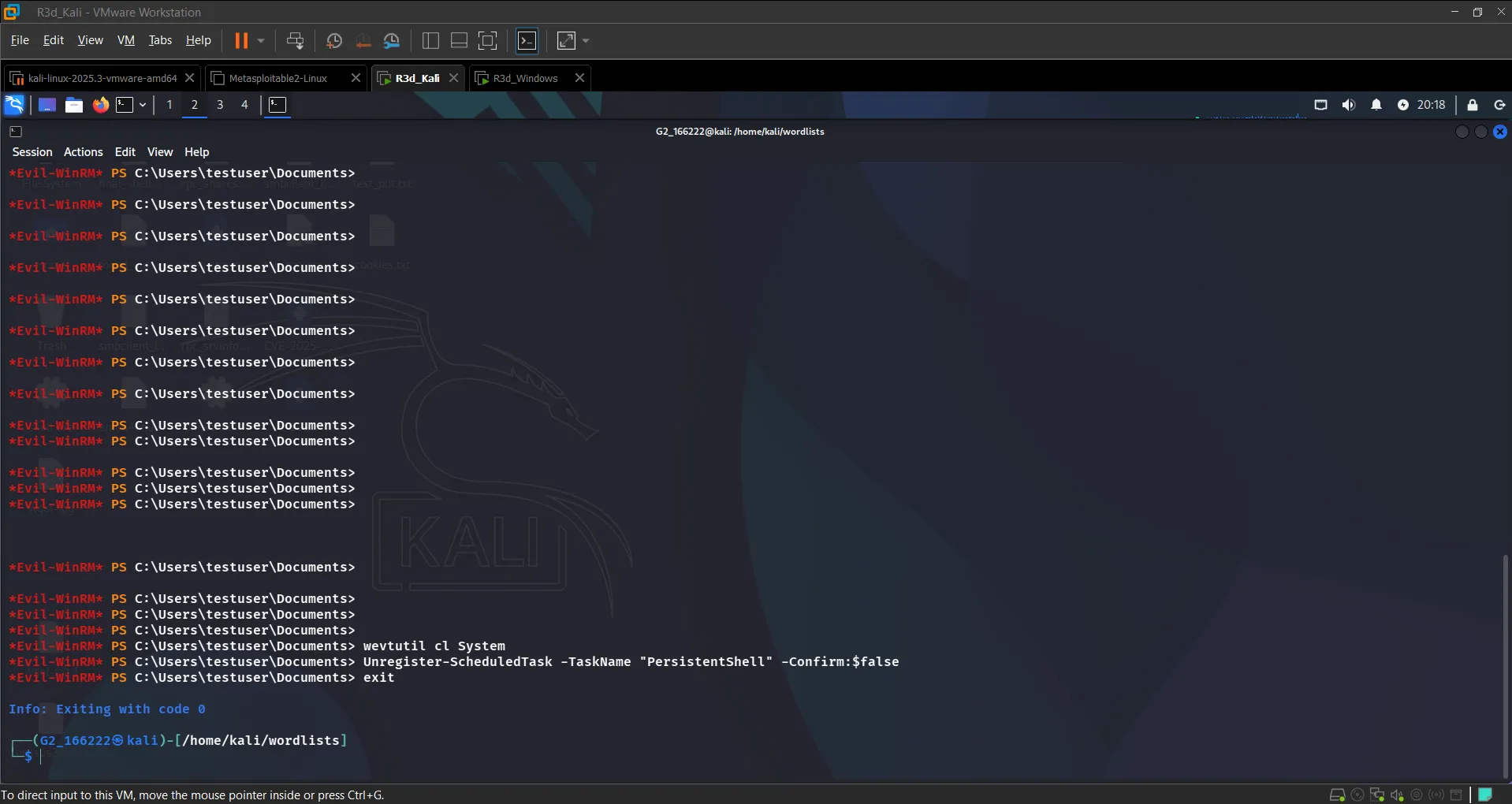Open the file manager from the Kali panel

74,105
